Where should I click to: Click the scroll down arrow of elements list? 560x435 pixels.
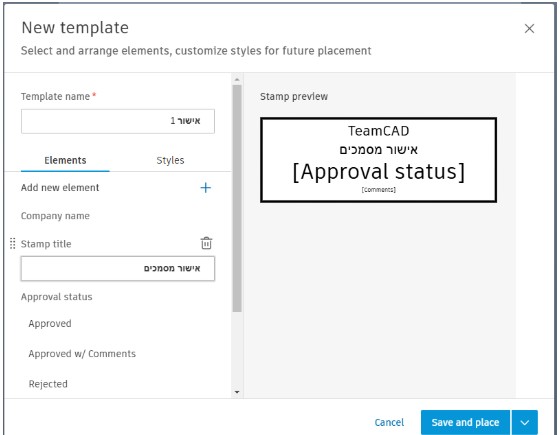(x=237, y=392)
